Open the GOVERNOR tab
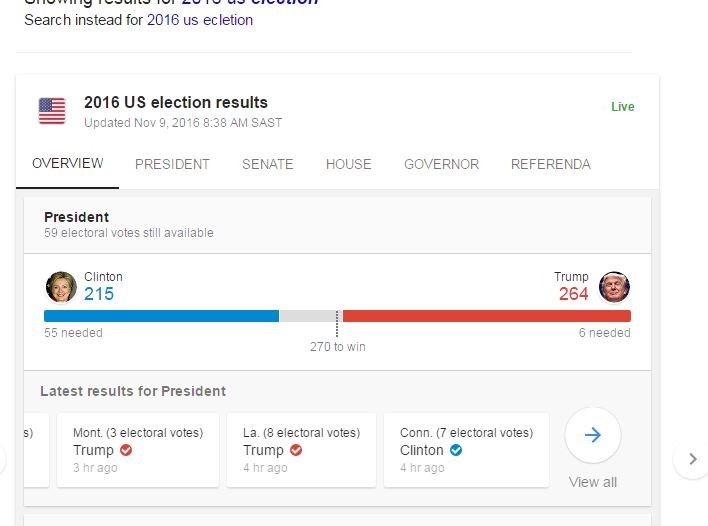The image size is (708, 526). tap(441, 164)
